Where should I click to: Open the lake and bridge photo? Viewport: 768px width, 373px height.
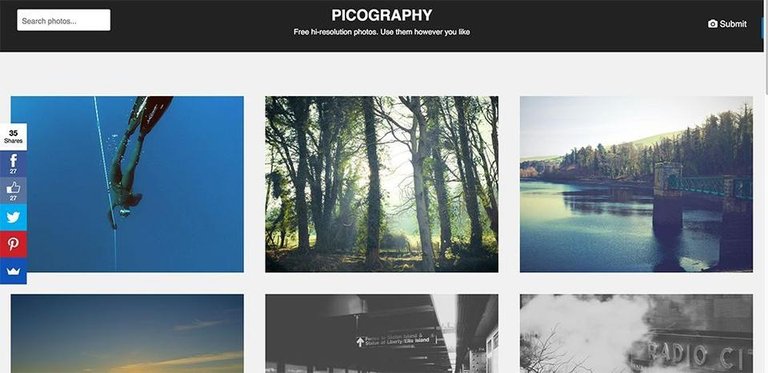pyautogui.click(x=636, y=184)
